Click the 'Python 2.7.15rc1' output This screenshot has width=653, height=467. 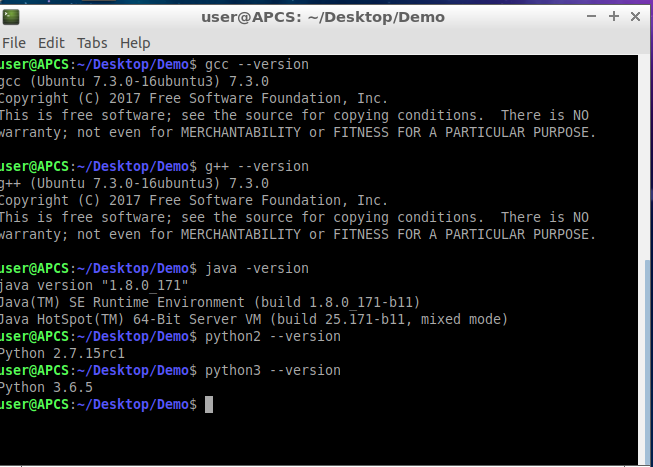click(62, 354)
